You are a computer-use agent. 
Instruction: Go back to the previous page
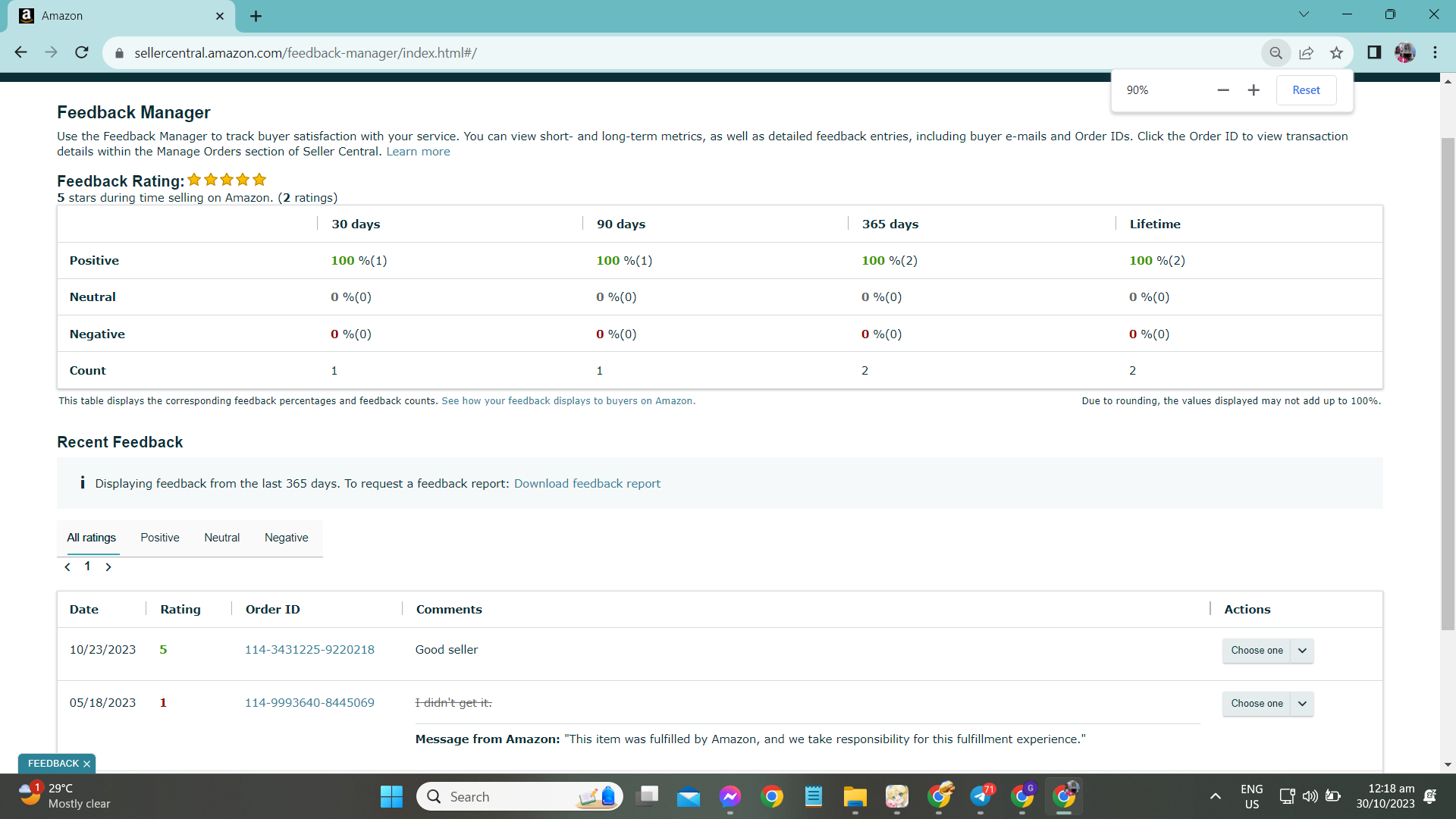coord(20,52)
